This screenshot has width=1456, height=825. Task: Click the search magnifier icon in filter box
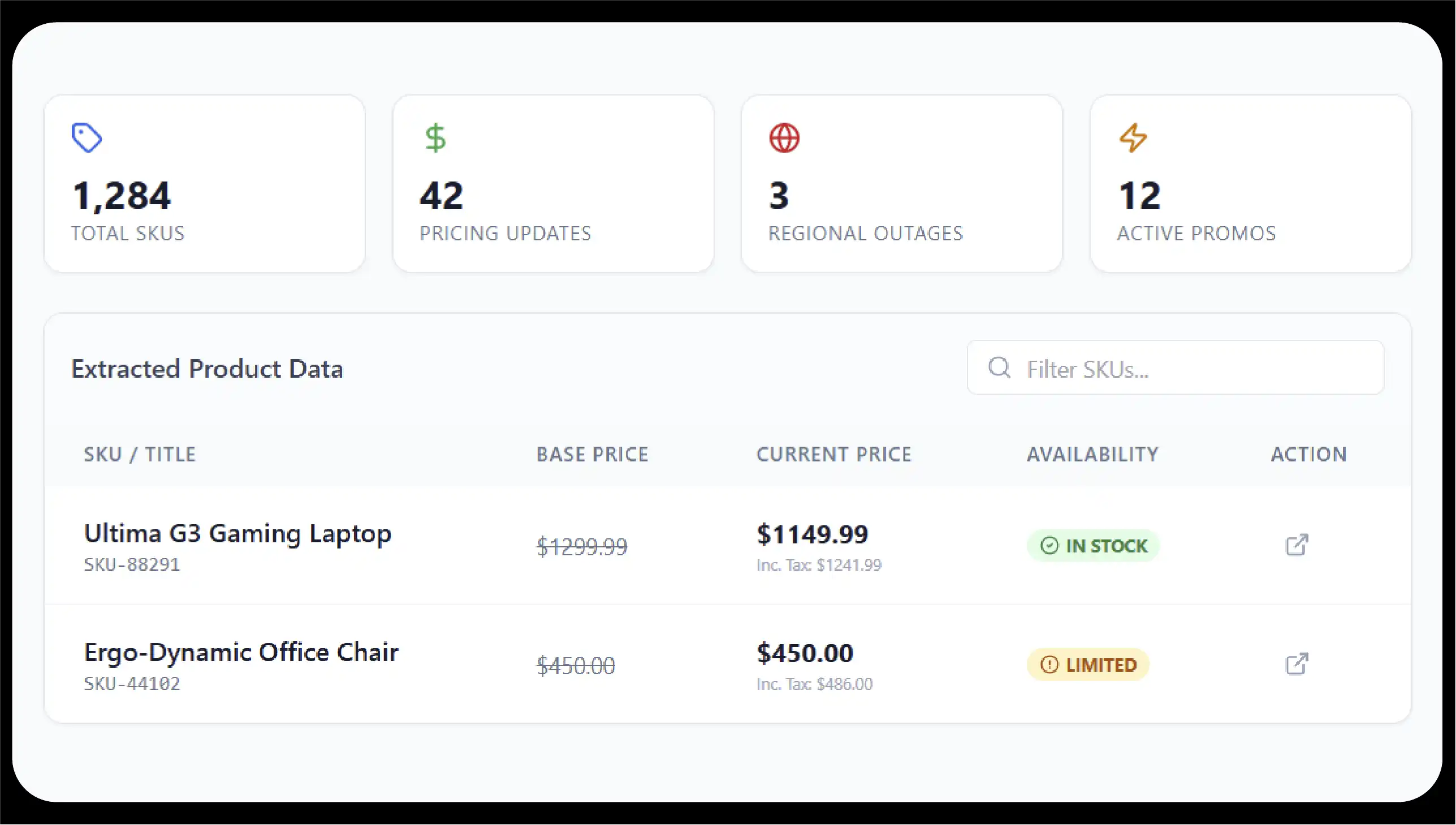click(999, 368)
